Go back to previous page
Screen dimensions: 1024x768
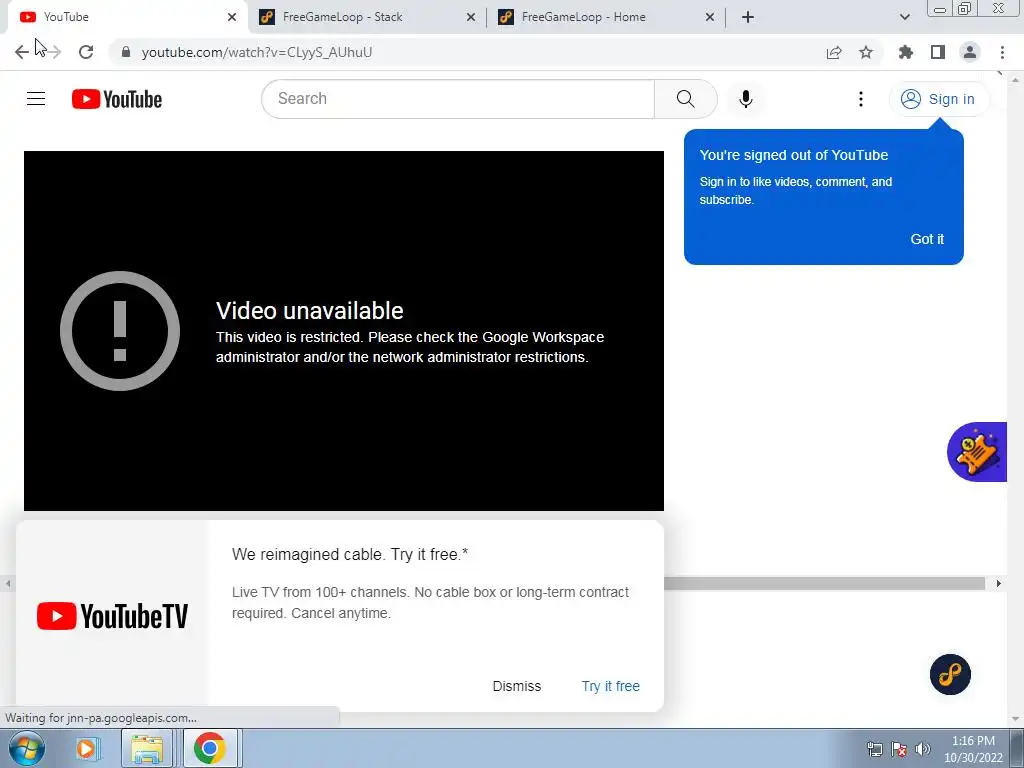coord(22,52)
